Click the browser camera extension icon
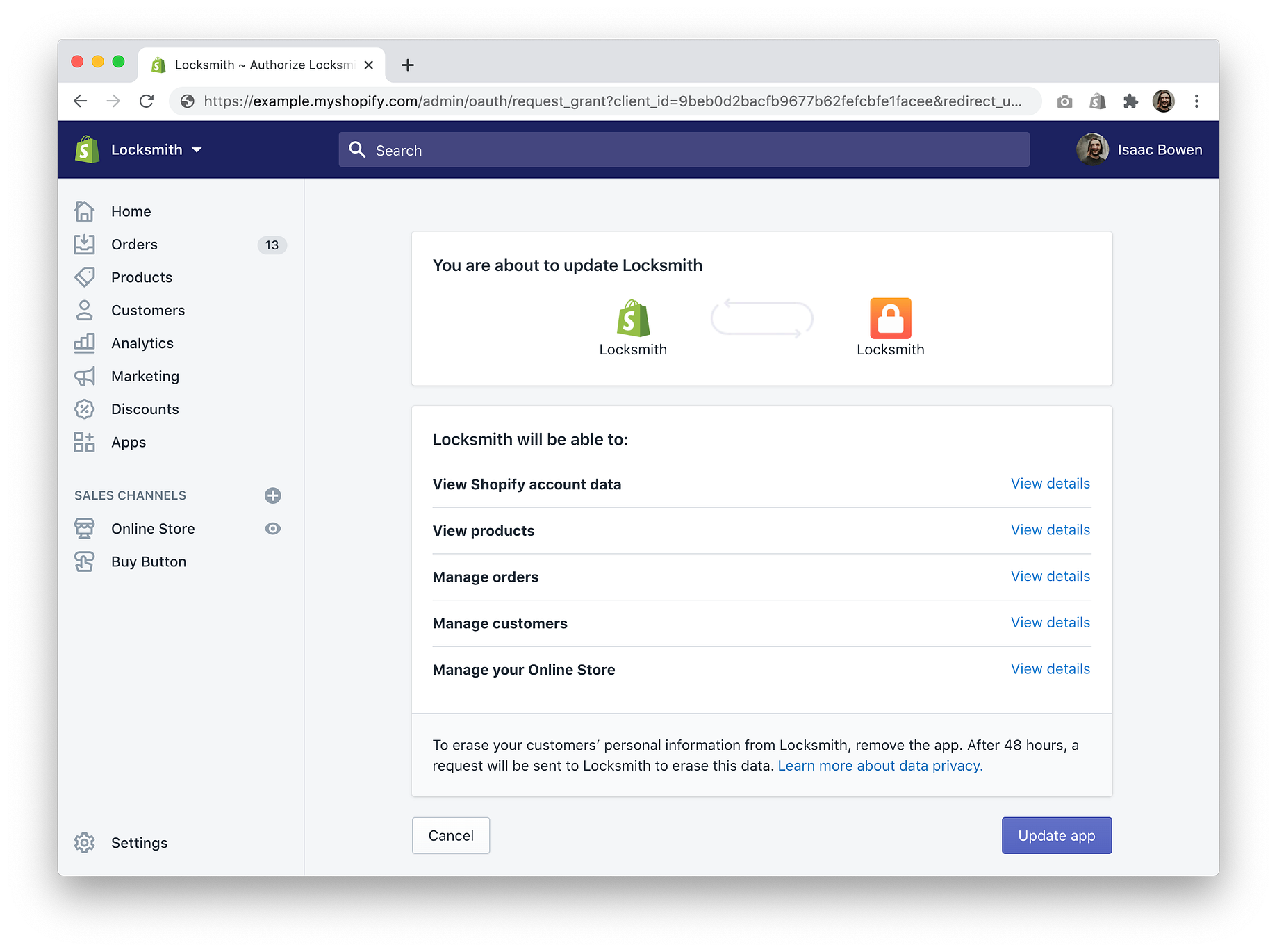 tap(1064, 101)
